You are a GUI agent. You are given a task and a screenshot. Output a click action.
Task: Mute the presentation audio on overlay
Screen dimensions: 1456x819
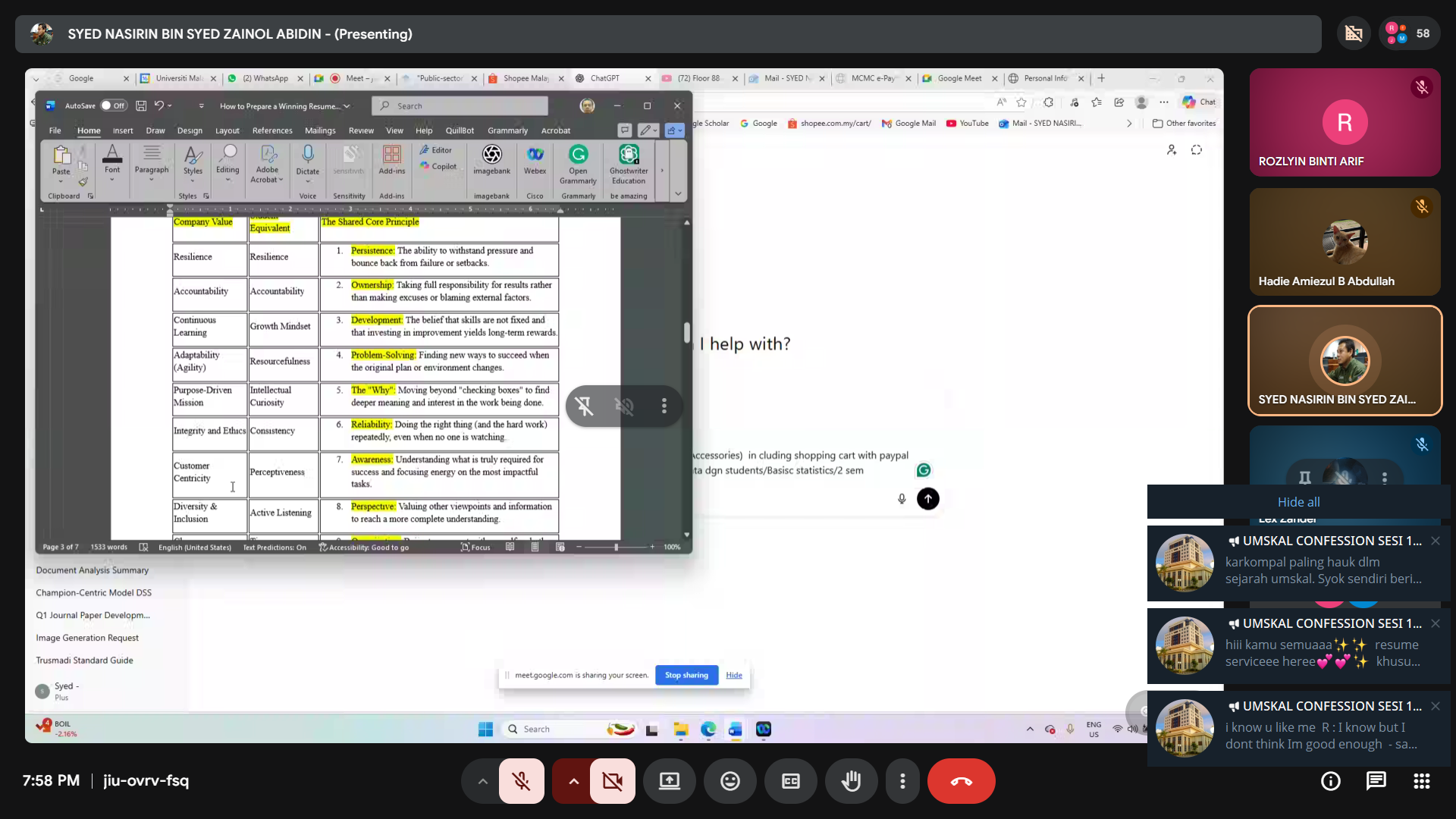[x=625, y=406]
